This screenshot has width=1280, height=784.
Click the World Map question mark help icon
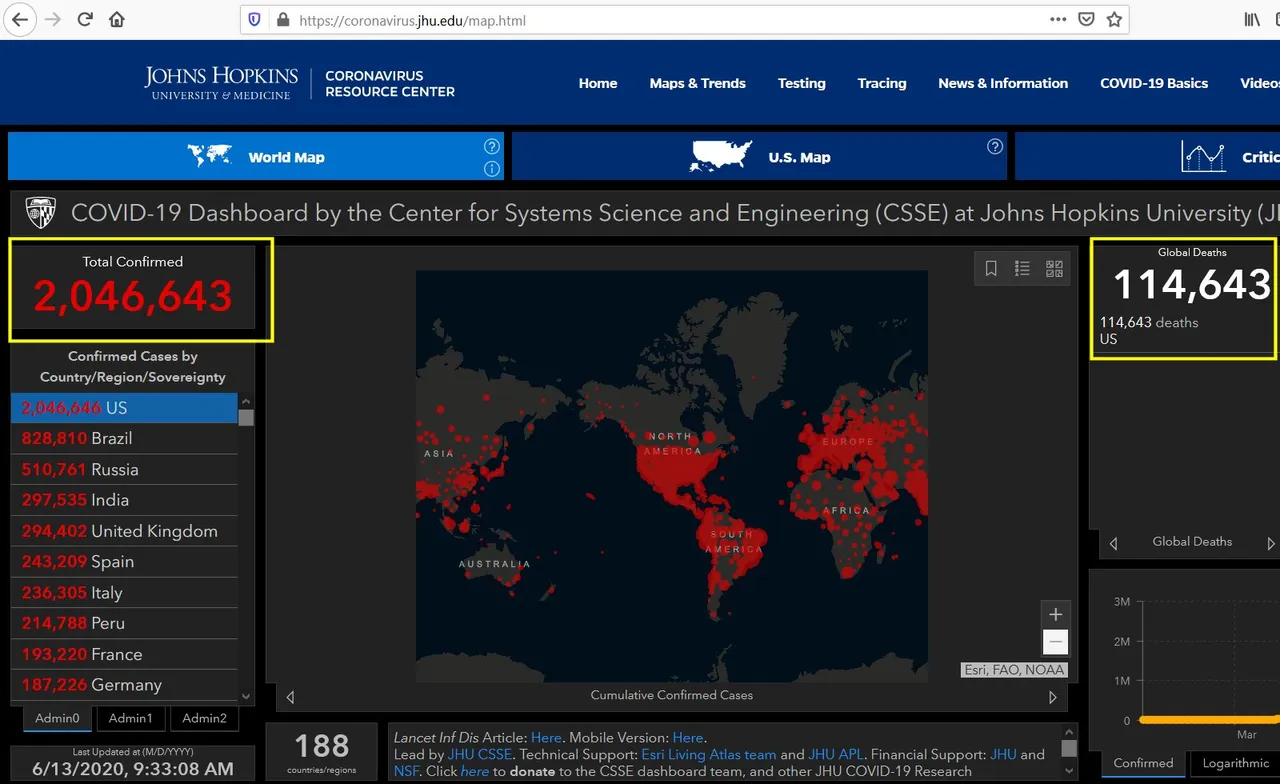coord(491,146)
